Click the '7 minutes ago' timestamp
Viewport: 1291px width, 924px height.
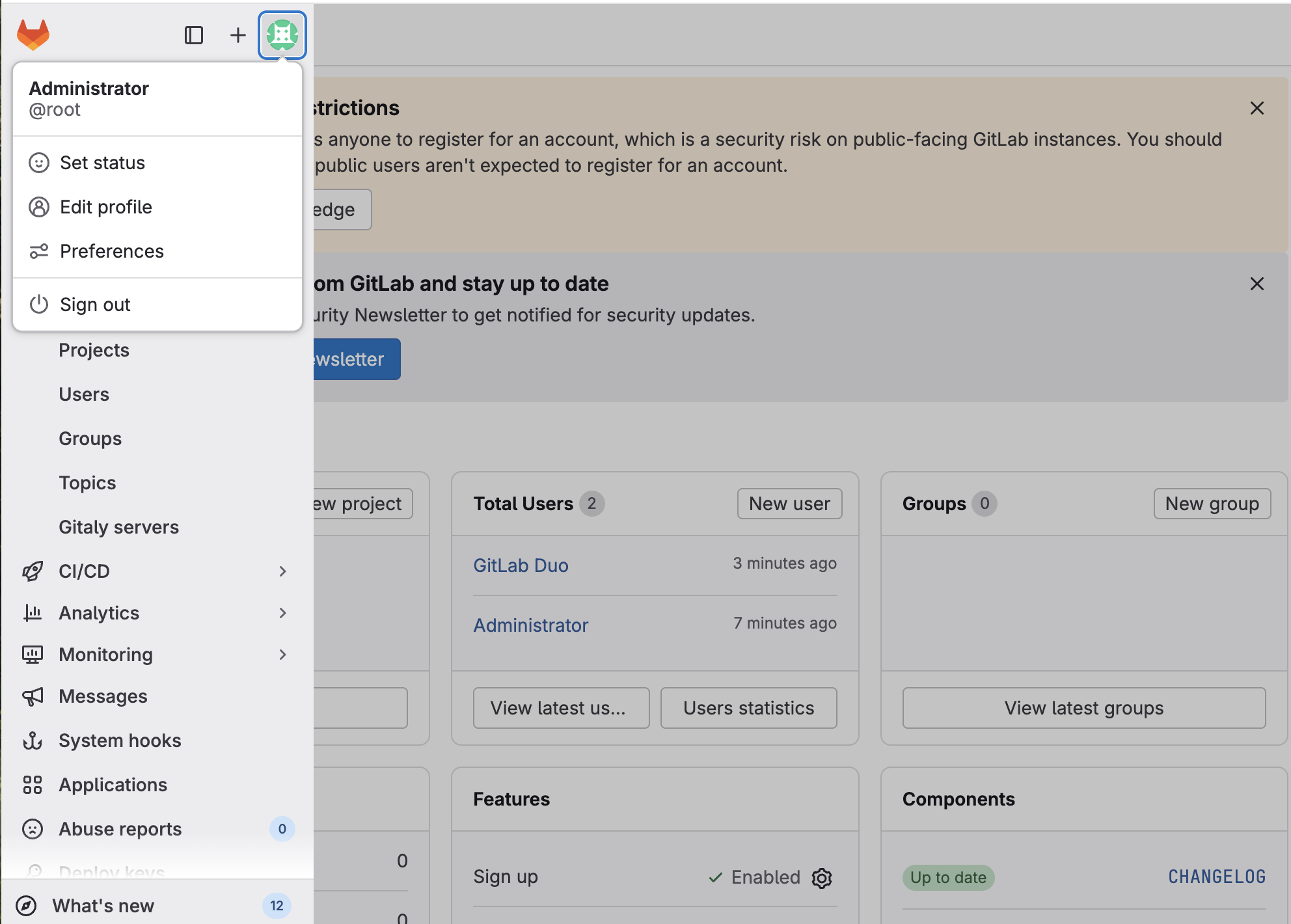point(785,623)
